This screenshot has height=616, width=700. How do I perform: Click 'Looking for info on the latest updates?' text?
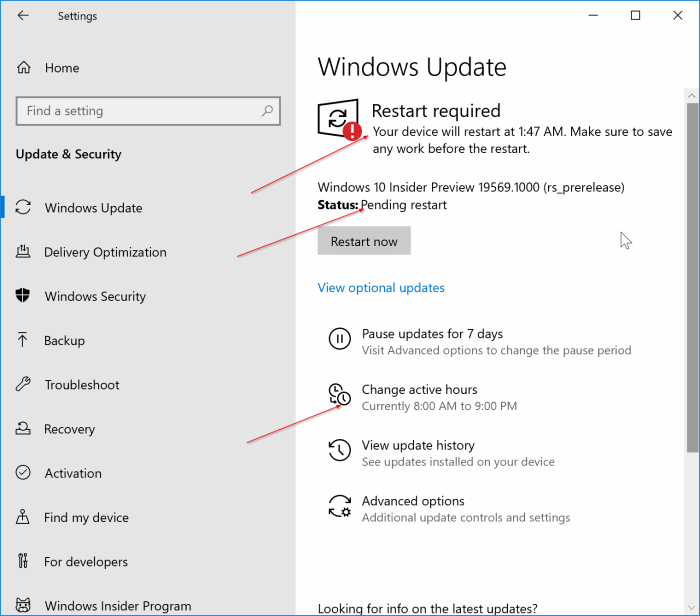click(x=427, y=608)
